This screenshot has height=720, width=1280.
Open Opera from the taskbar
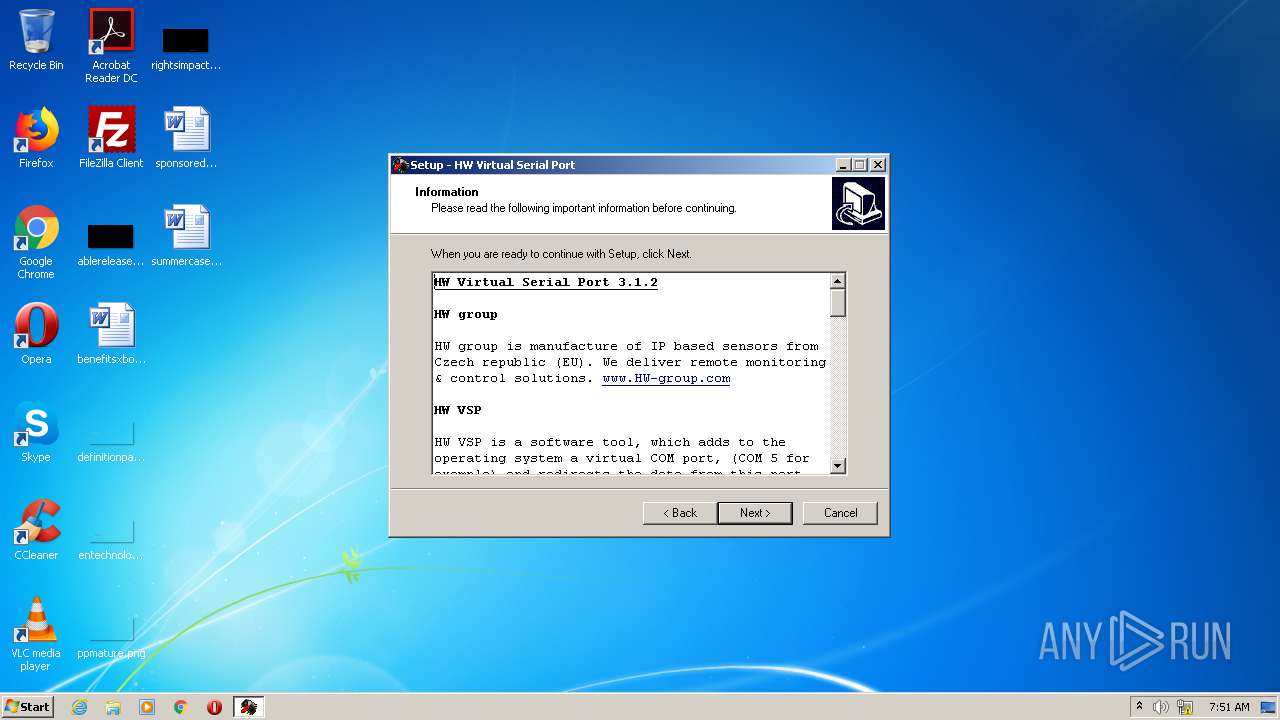214,707
